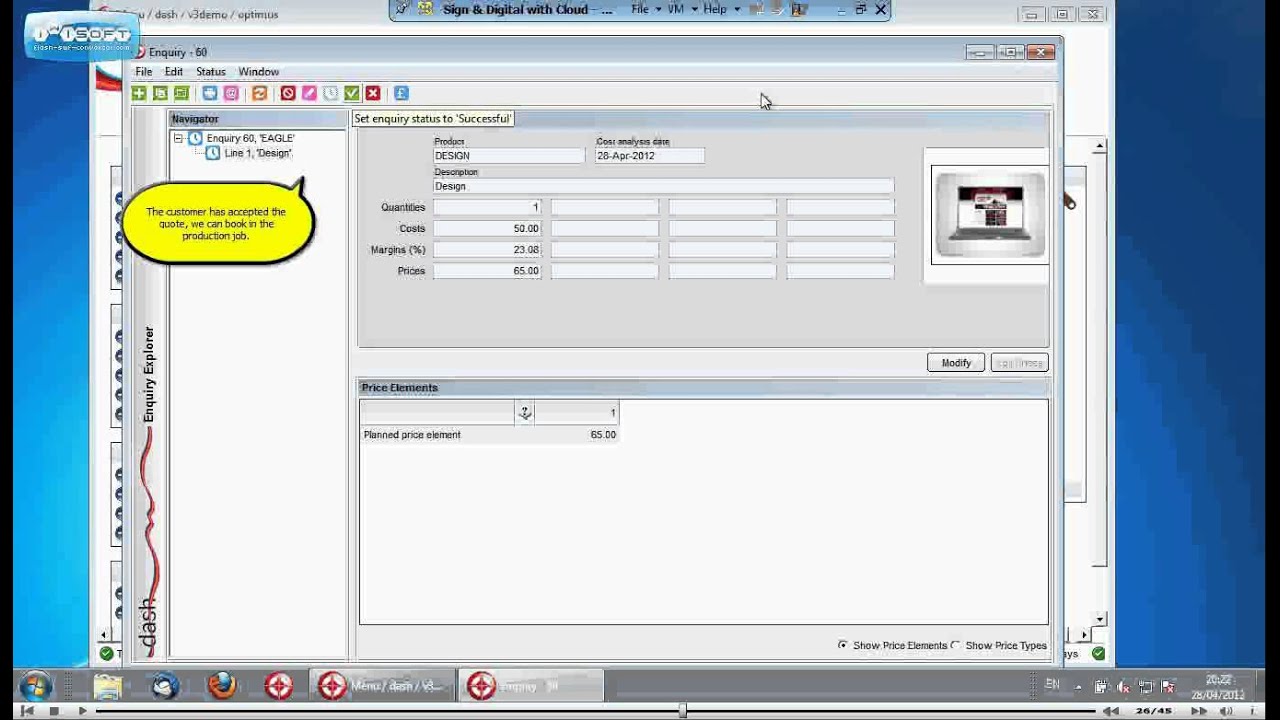Click the red X status icon

pyautogui.click(x=373, y=93)
